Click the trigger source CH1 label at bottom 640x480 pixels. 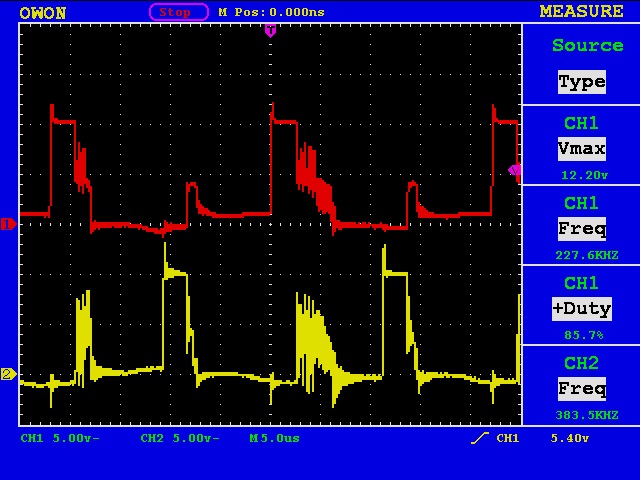point(508,438)
